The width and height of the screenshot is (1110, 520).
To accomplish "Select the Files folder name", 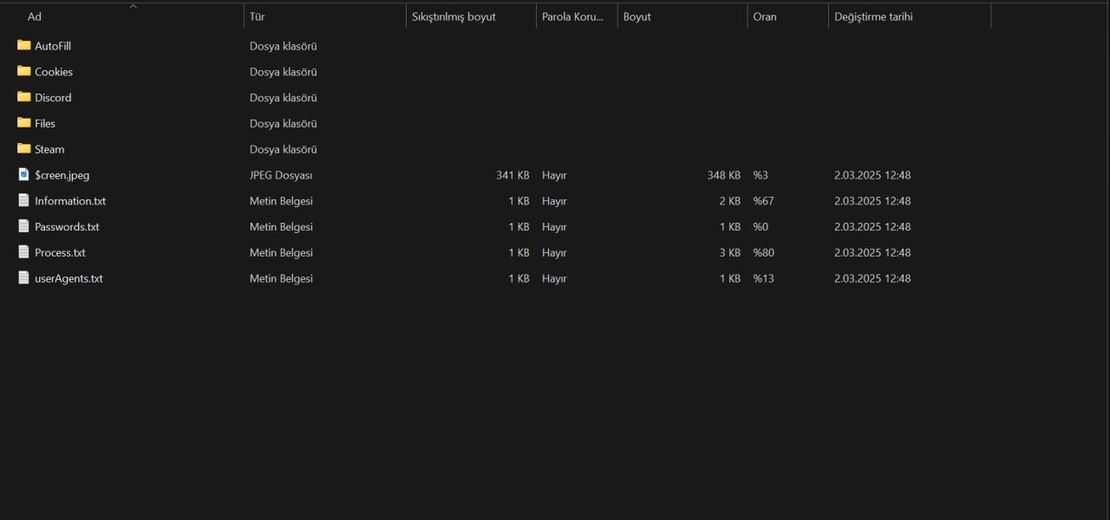I will point(45,124).
